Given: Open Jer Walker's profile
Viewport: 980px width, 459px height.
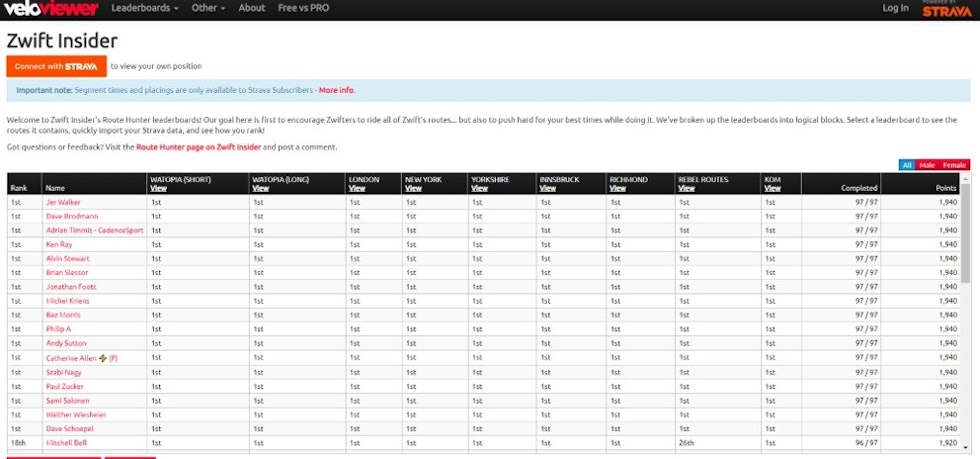Looking at the screenshot, I should [63, 202].
